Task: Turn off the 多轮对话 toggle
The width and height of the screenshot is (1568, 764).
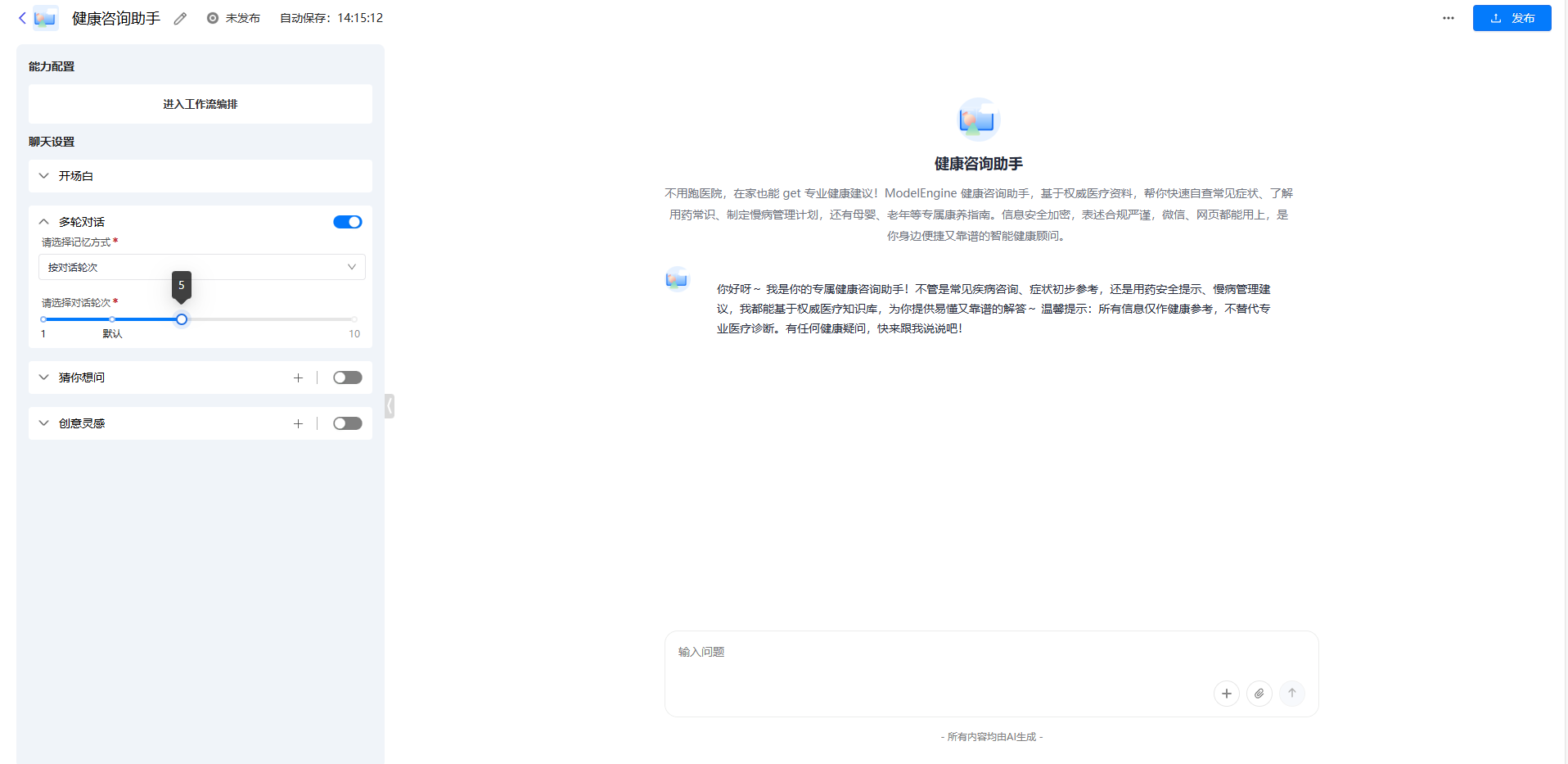Action: coord(347,221)
